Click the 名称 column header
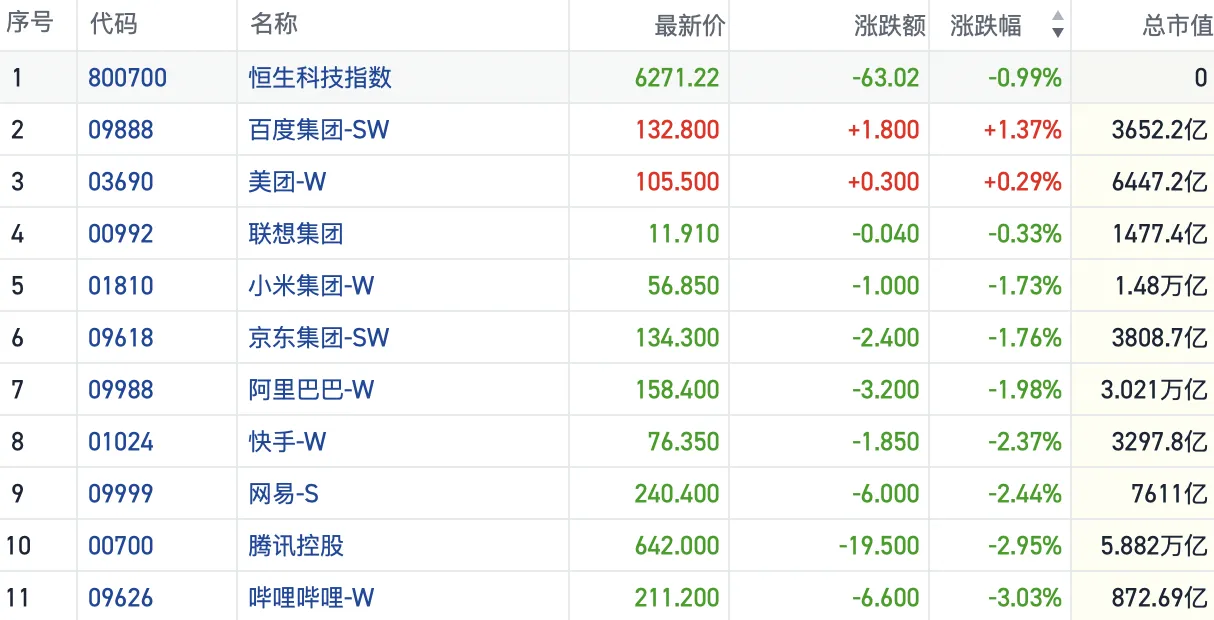Viewport: 1214px width, 620px height. (273, 24)
